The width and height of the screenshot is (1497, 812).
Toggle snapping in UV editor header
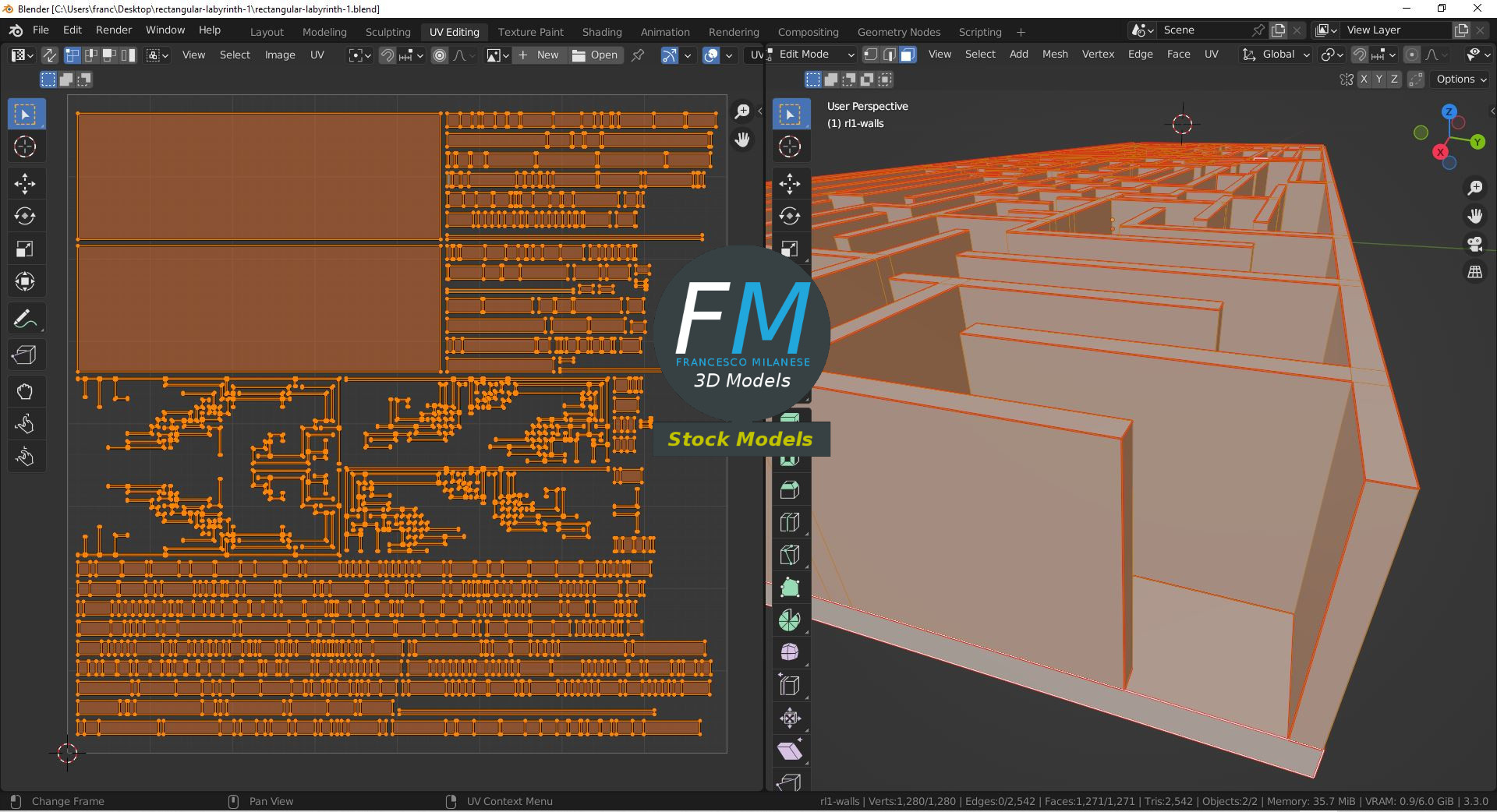[388, 55]
